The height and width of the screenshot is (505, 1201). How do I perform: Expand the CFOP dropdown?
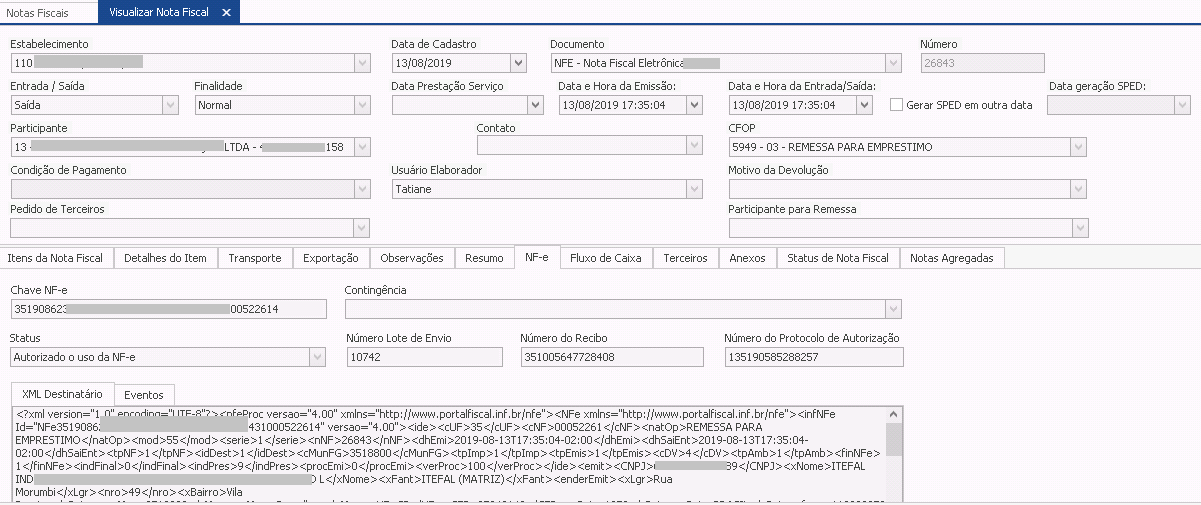pyautogui.click(x=1077, y=148)
